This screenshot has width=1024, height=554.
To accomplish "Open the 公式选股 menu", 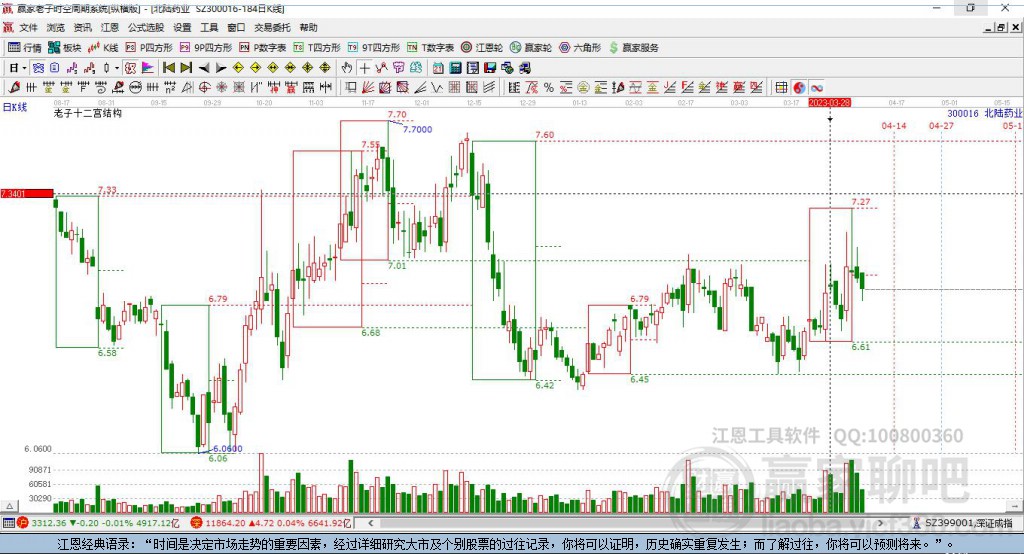I will click(x=145, y=28).
